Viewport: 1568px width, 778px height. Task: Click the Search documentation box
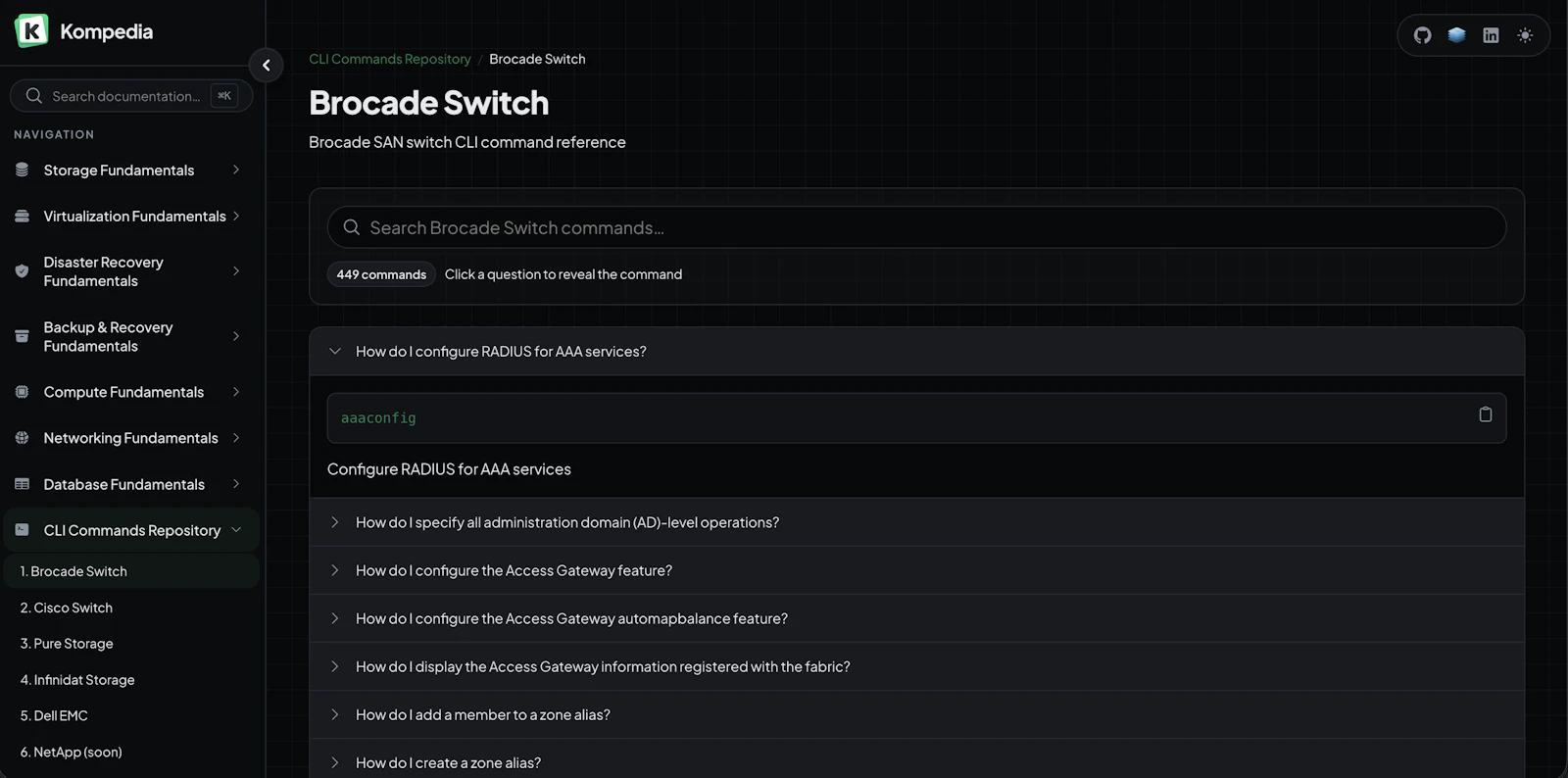(x=131, y=96)
